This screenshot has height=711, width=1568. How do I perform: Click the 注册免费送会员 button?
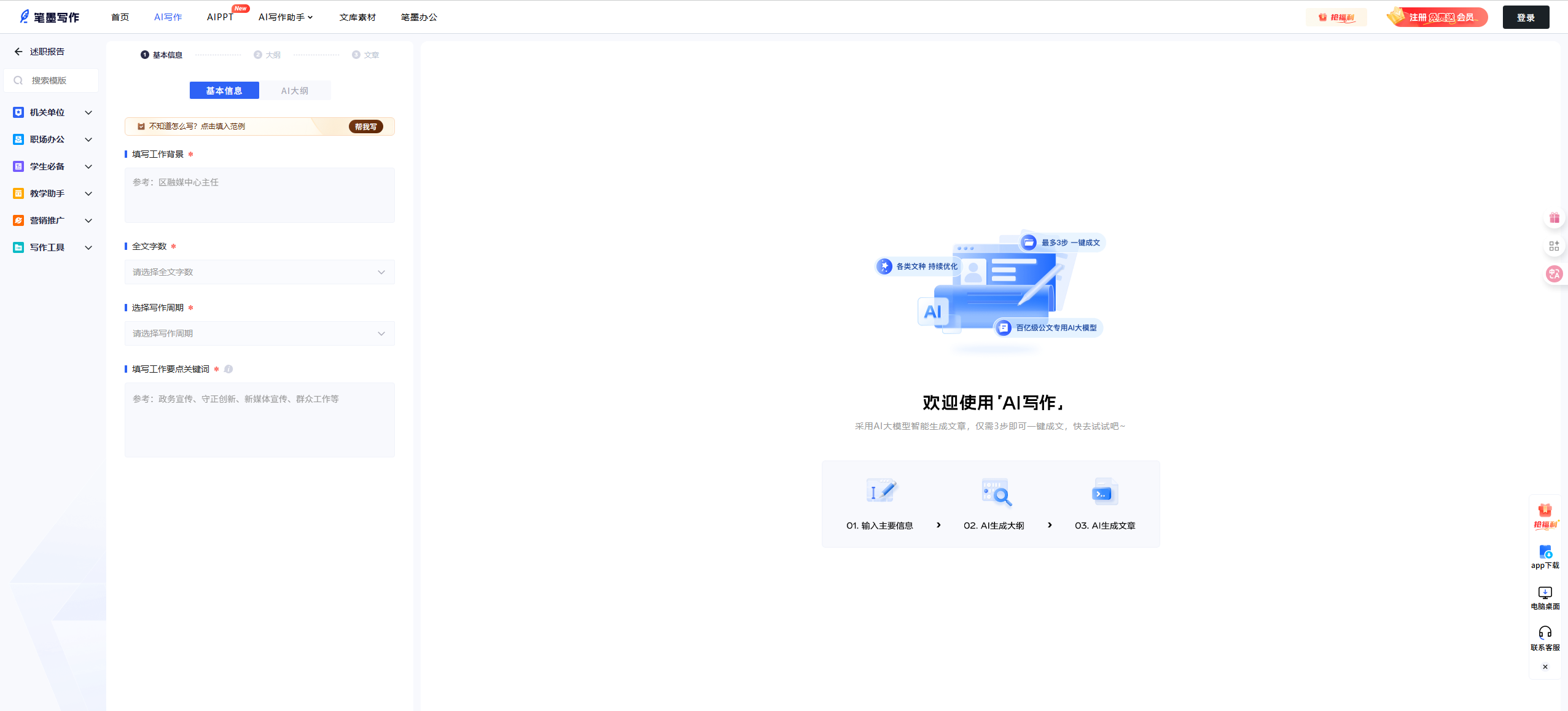pyautogui.click(x=1438, y=17)
